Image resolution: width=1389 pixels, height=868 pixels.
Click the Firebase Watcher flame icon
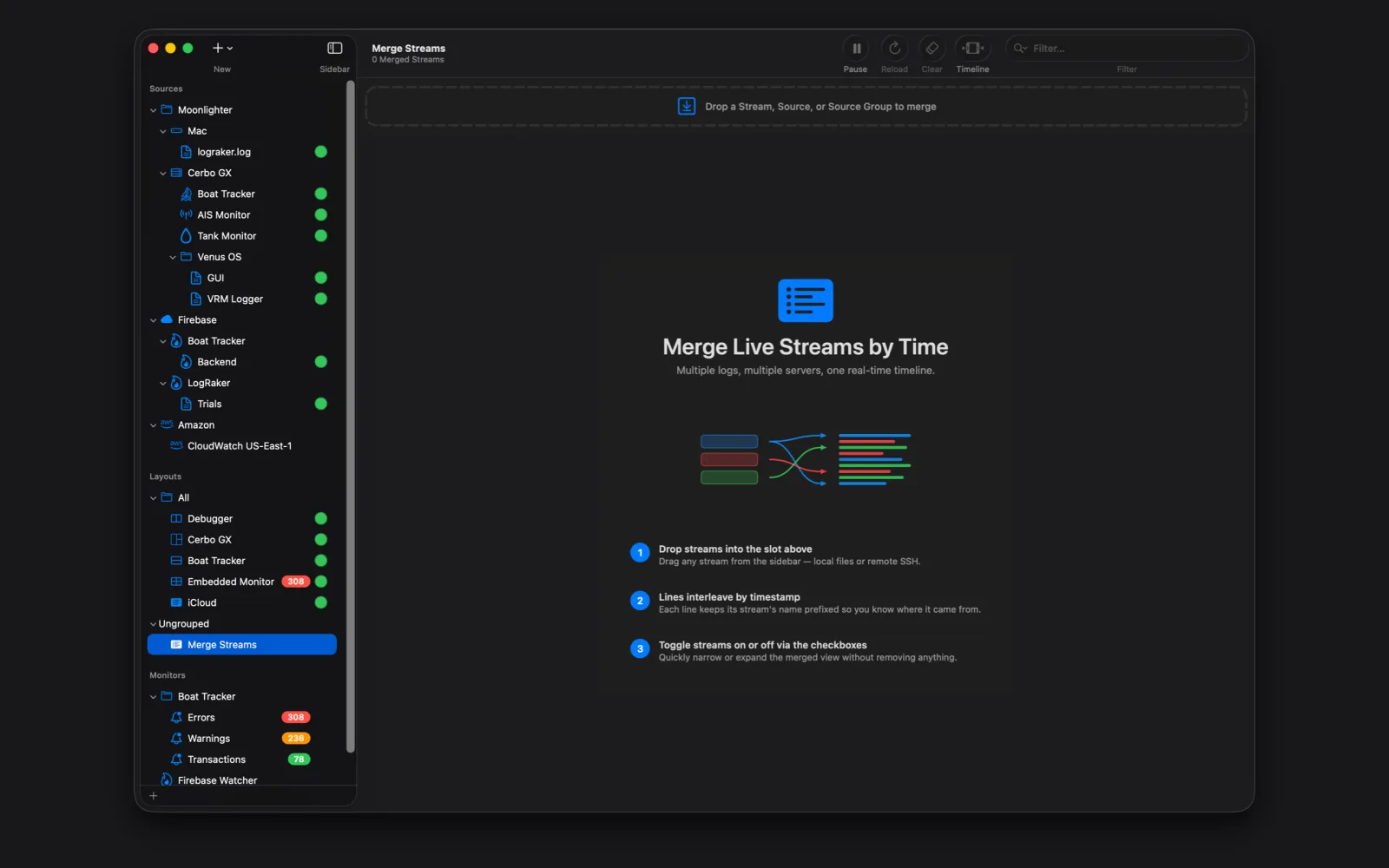click(167, 780)
